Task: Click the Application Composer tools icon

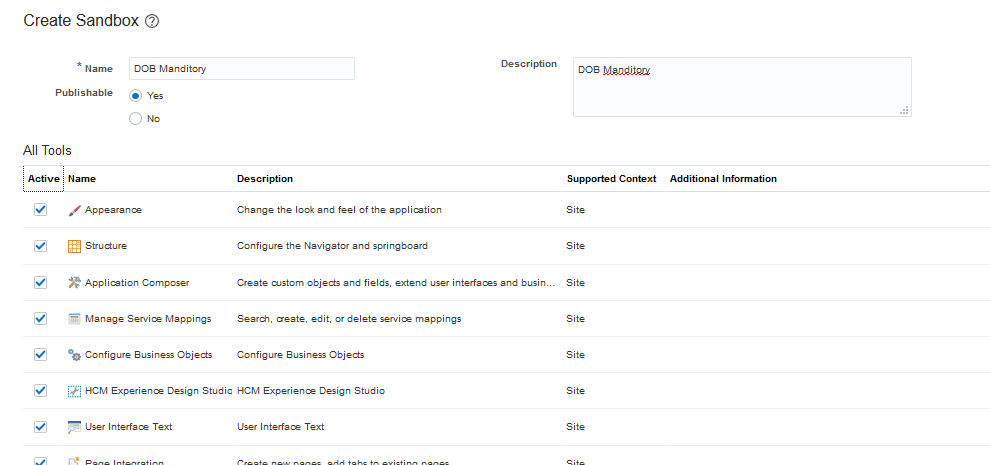Action: 74,283
